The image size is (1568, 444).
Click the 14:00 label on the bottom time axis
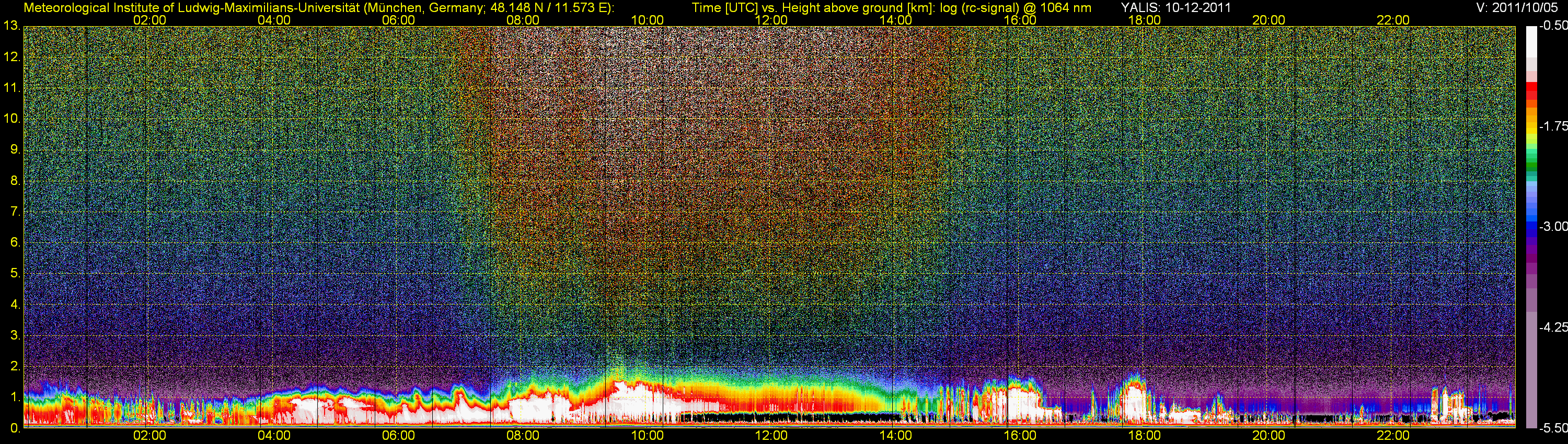click(x=896, y=436)
